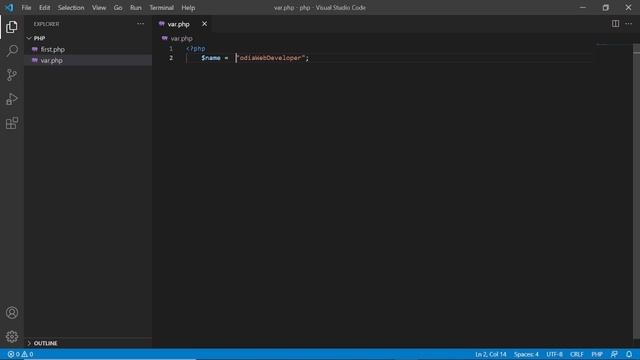Click the "odiaWebDeveloper" string
640x360 pixels.
[271, 58]
